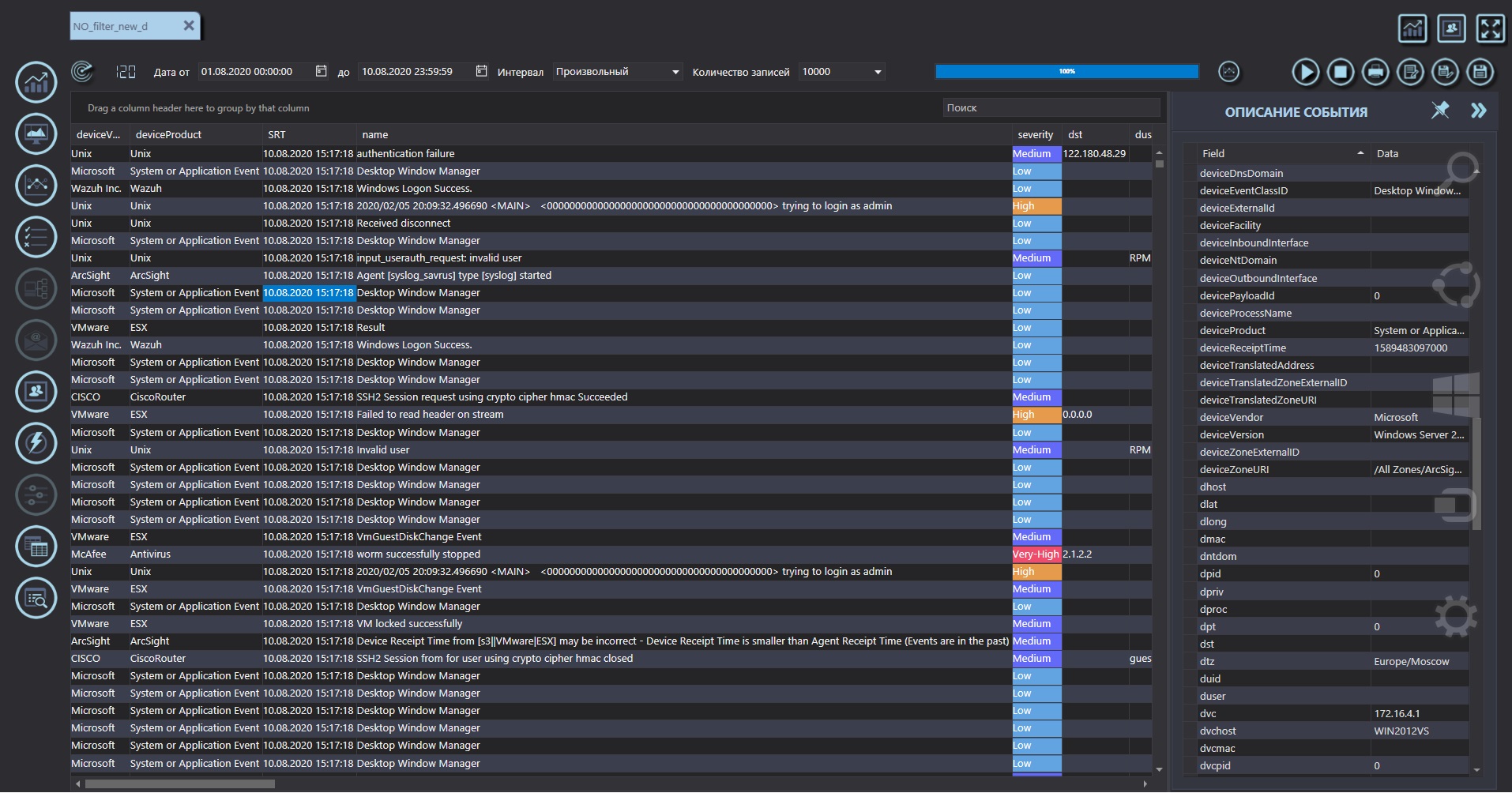Stop the running event query
The height and width of the screenshot is (793, 1512).
1340,72
